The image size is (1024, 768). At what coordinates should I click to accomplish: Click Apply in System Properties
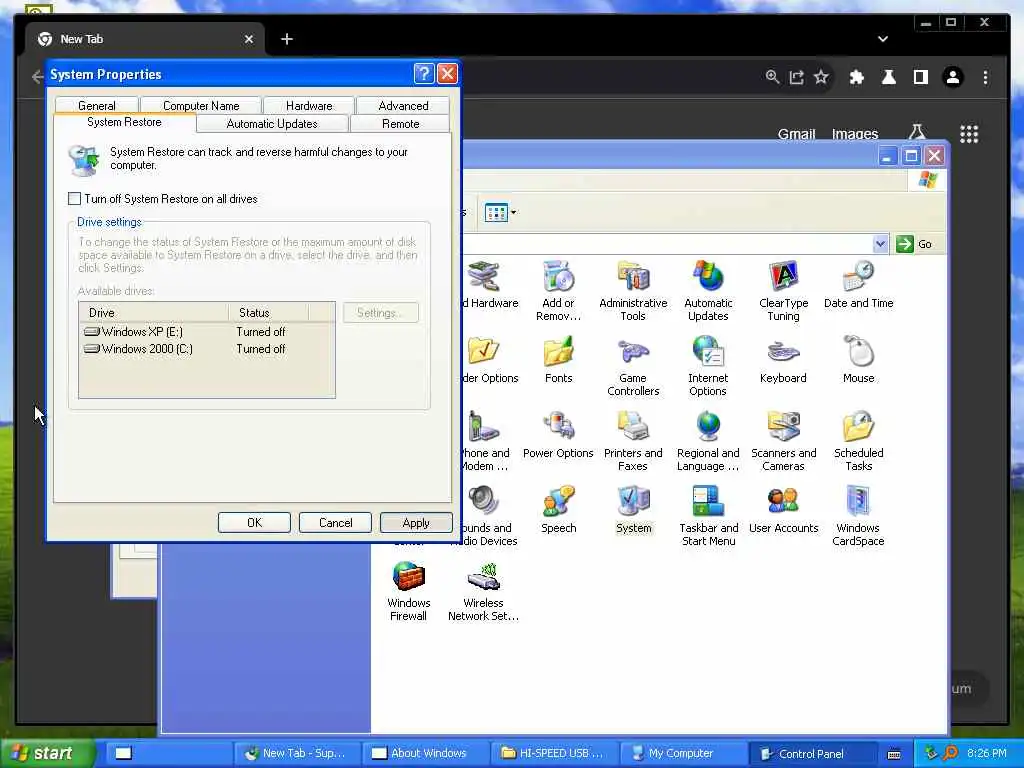(x=416, y=522)
